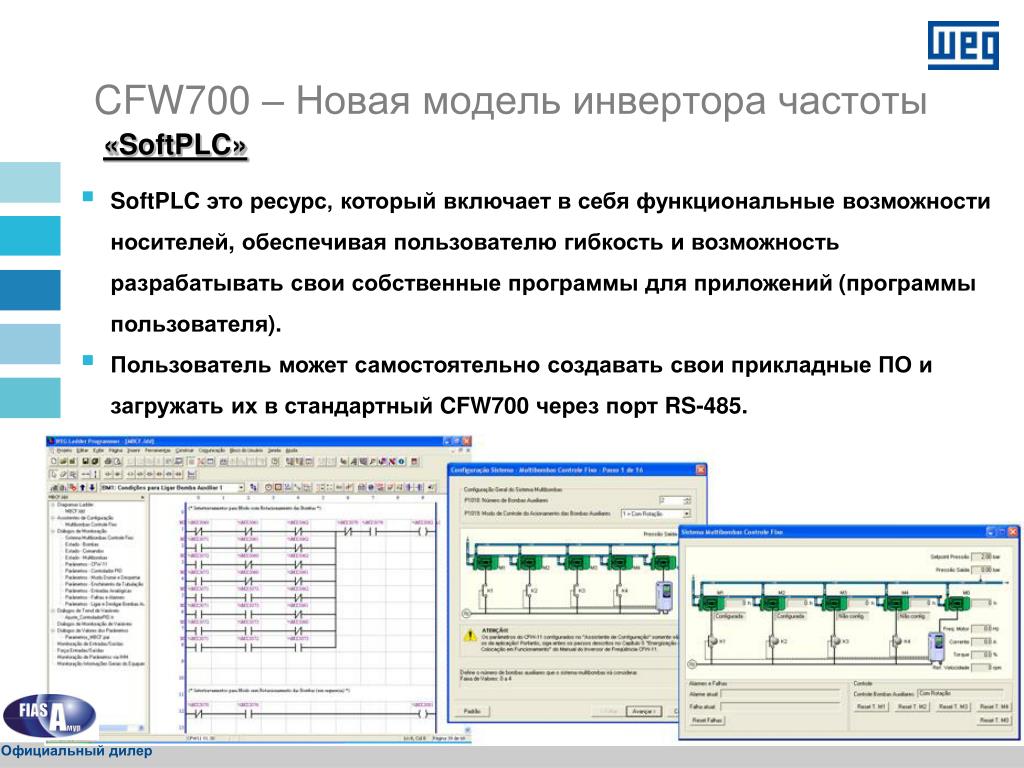Click the yellow warning icon in ATENÇÃO box

click(470, 635)
